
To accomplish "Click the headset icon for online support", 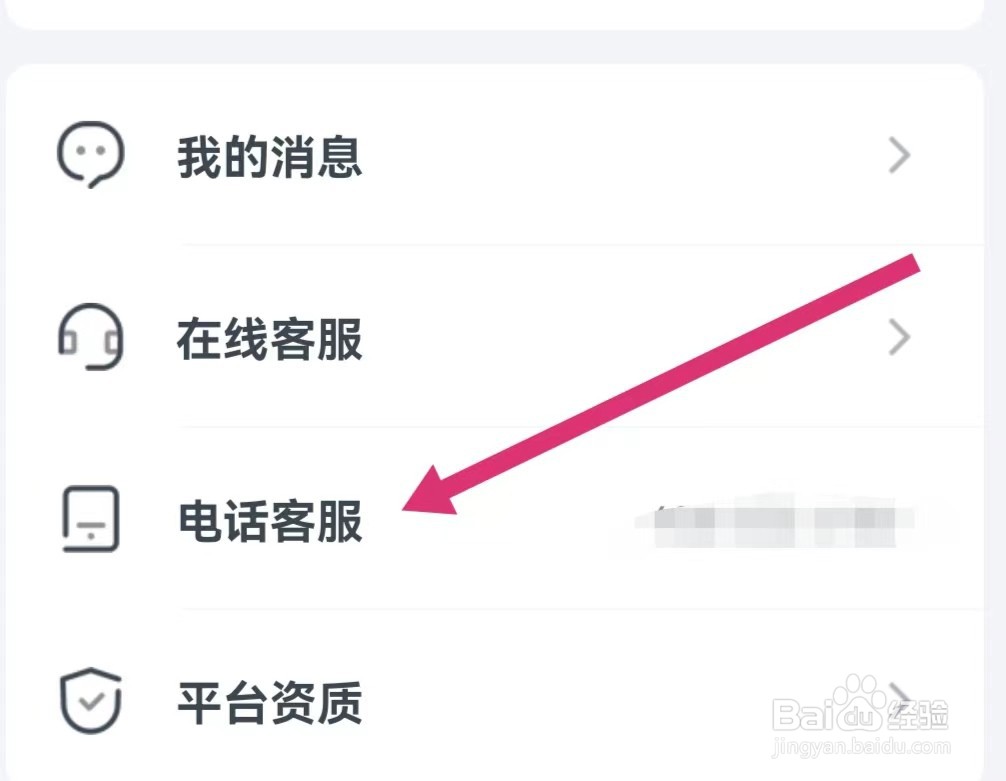I will 90,338.
